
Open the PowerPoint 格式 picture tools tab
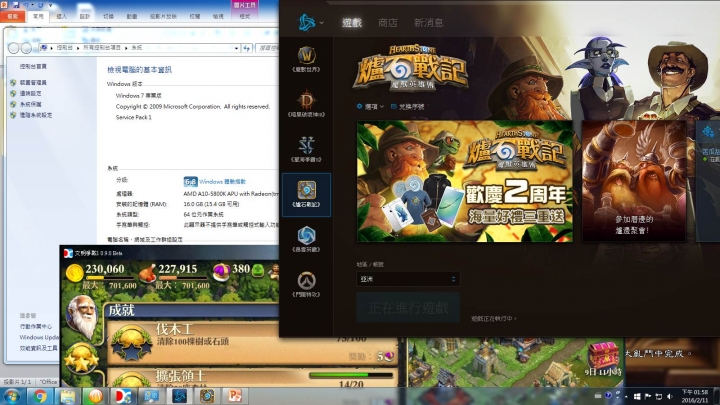[x=245, y=16]
